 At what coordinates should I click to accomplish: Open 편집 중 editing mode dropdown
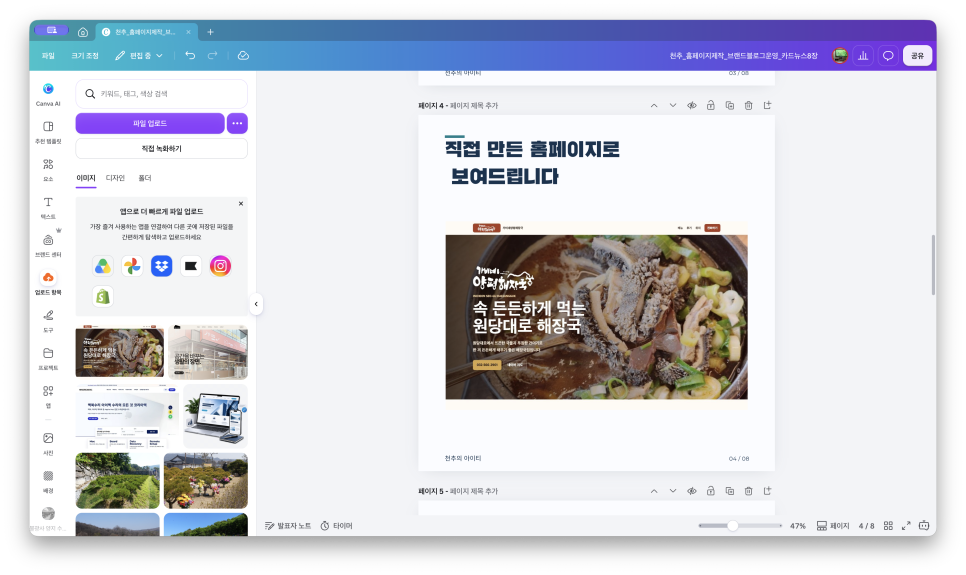click(139, 55)
